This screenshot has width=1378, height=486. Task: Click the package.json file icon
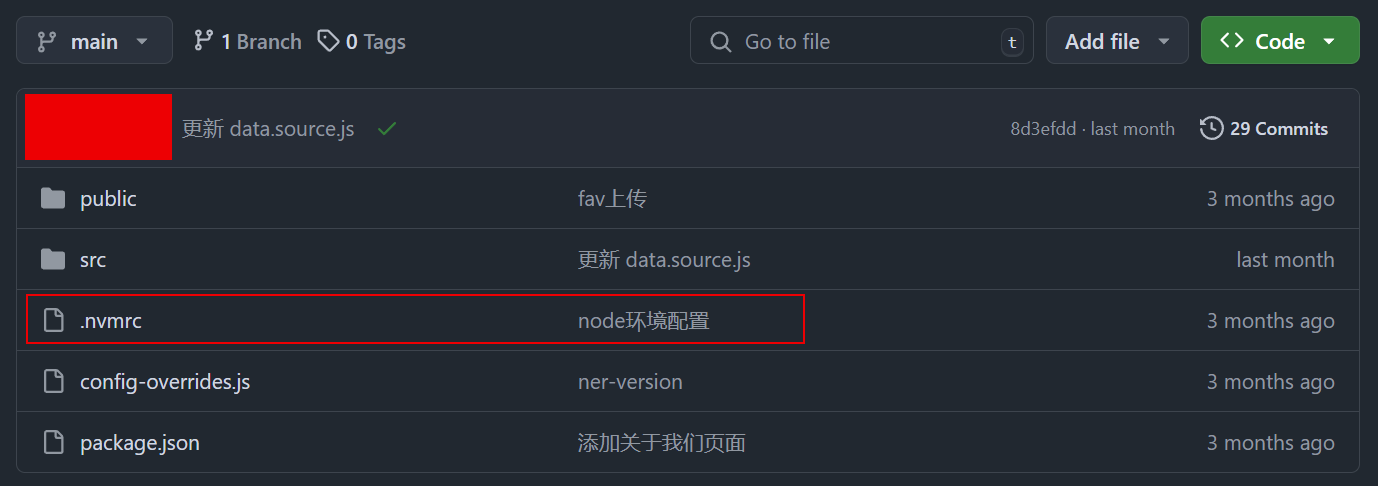(x=53, y=443)
